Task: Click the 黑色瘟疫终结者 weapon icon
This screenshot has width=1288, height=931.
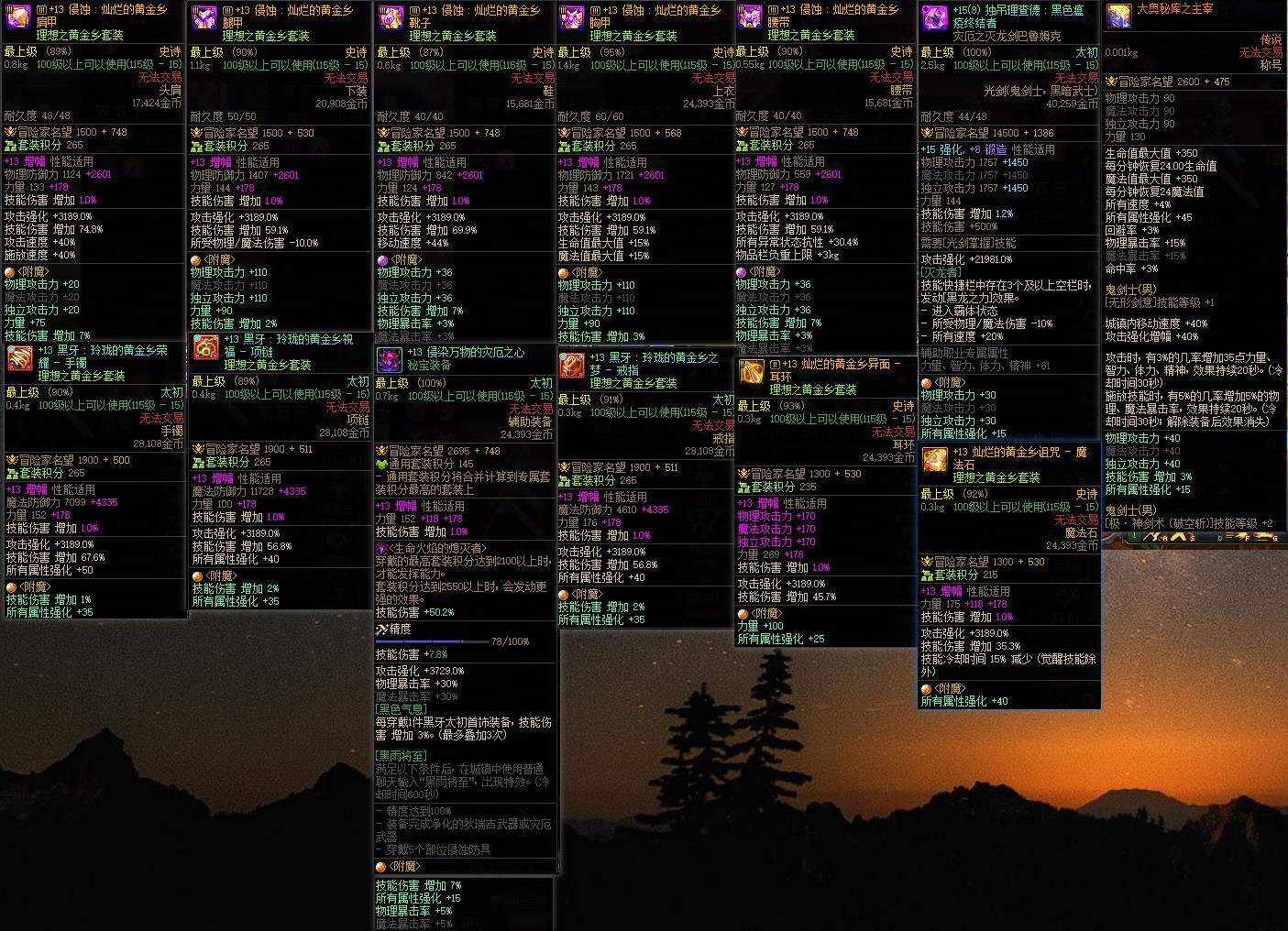Action: pyautogui.click(x=935, y=18)
